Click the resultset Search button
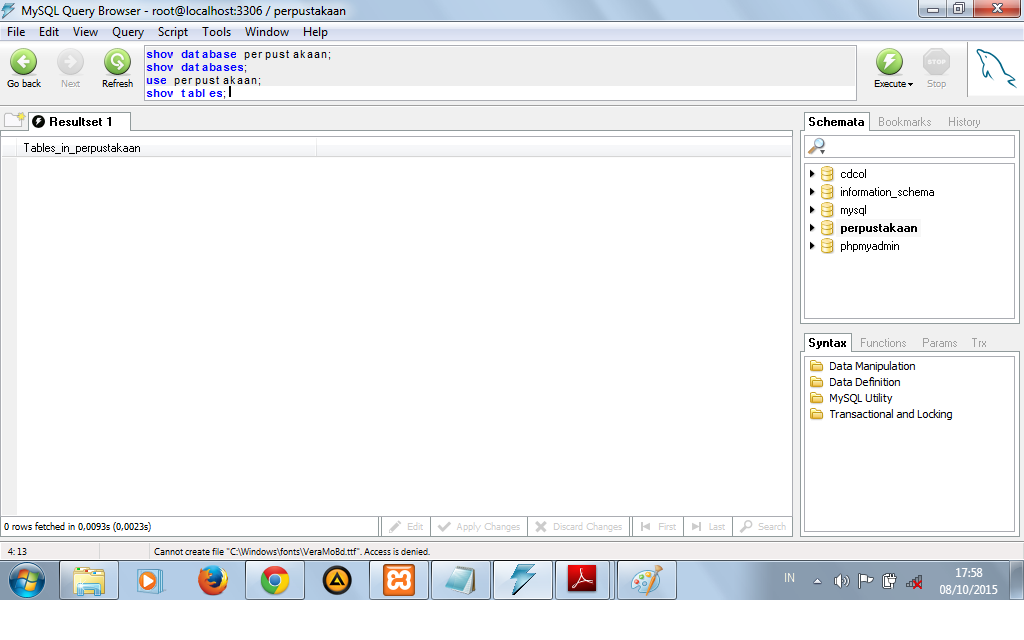The image size is (1024, 640). tap(763, 526)
